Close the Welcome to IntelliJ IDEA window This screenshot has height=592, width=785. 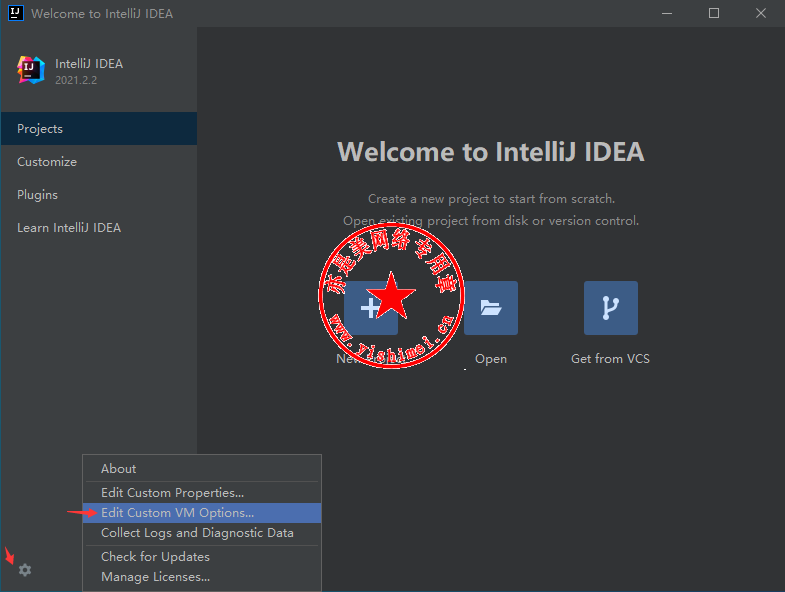(761, 14)
